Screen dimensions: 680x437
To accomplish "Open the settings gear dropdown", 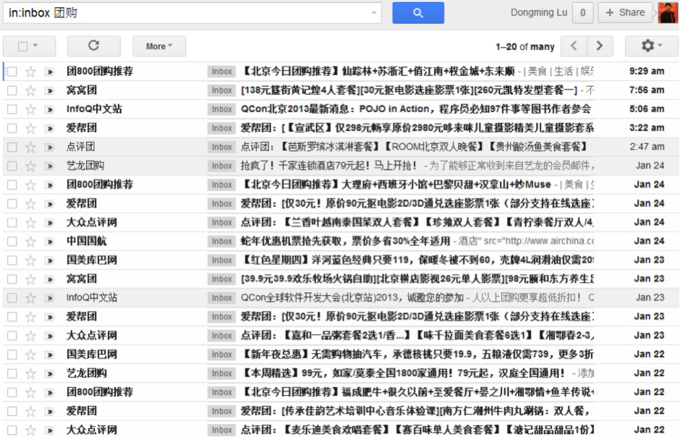I will click(x=651, y=46).
